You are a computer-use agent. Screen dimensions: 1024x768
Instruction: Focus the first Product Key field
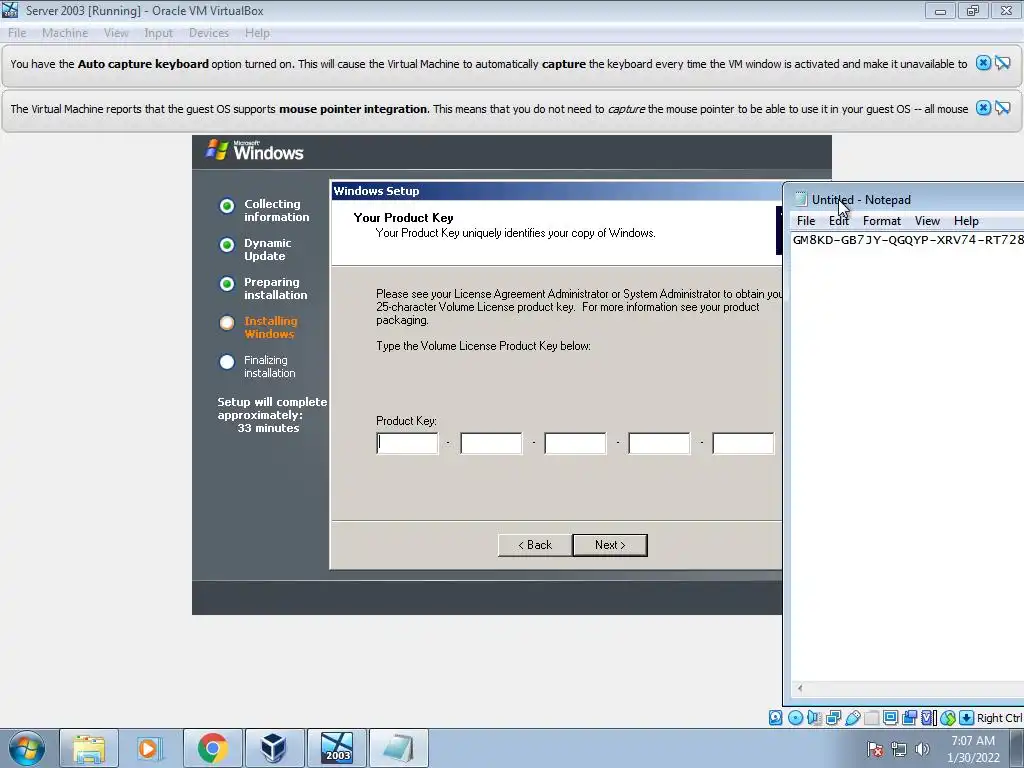(x=408, y=443)
